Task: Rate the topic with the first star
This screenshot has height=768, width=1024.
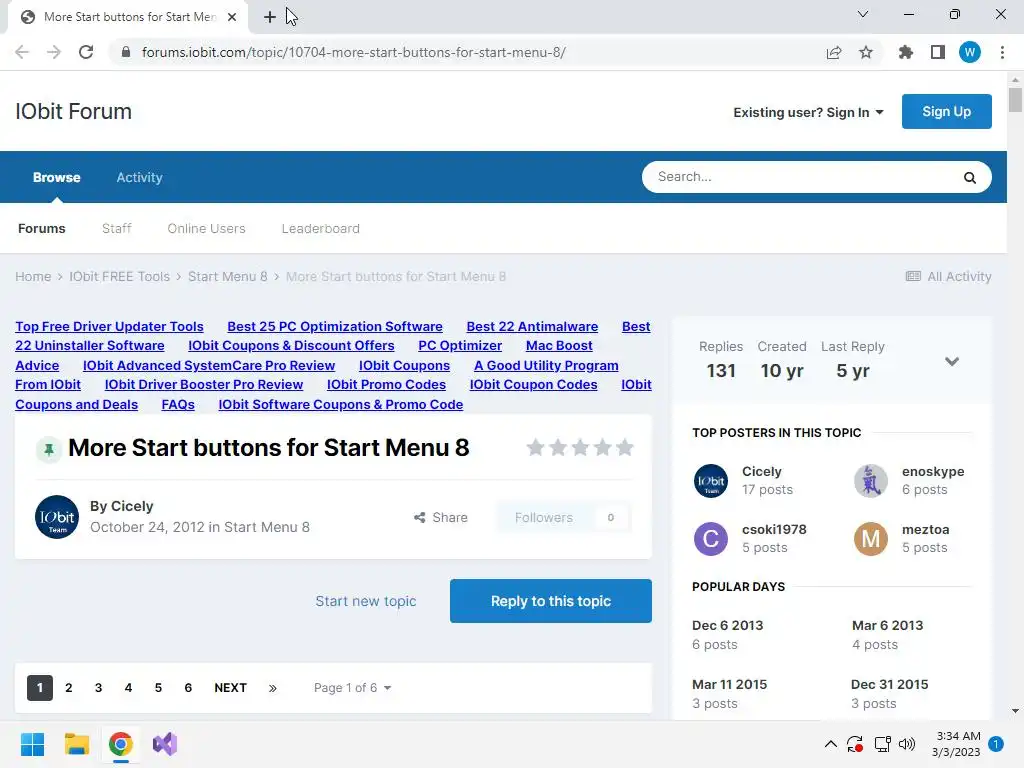Action: 536,447
